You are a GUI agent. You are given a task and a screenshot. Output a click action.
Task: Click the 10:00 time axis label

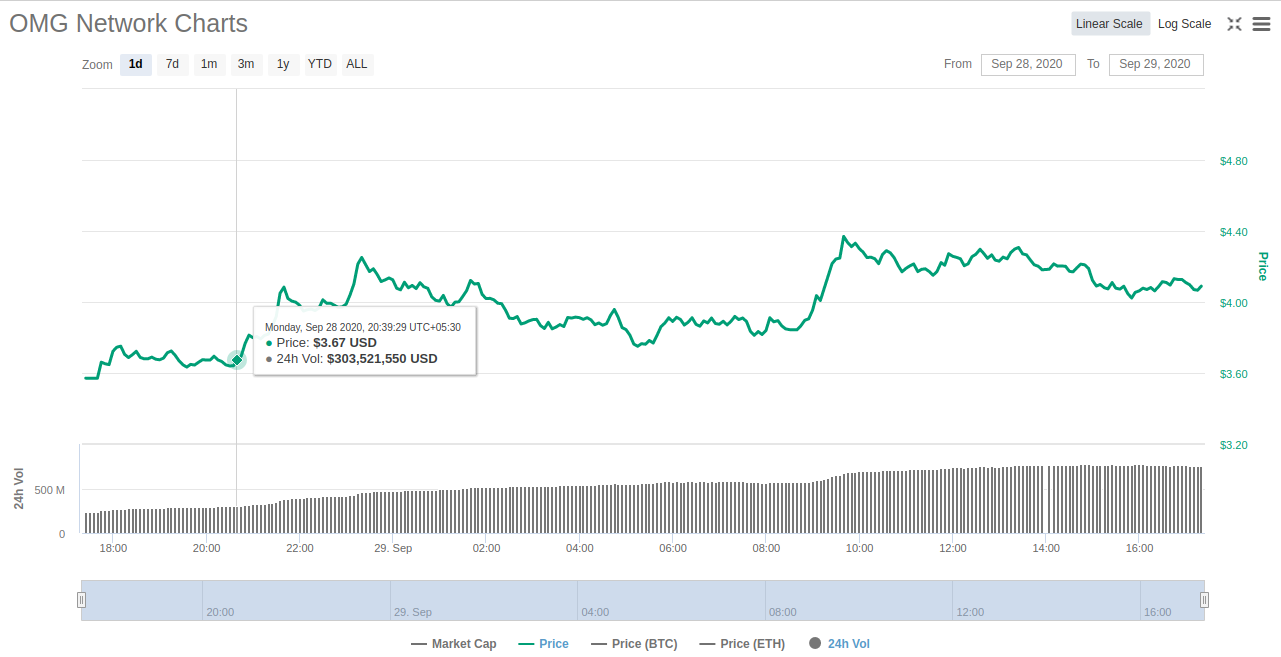pyautogui.click(x=859, y=548)
